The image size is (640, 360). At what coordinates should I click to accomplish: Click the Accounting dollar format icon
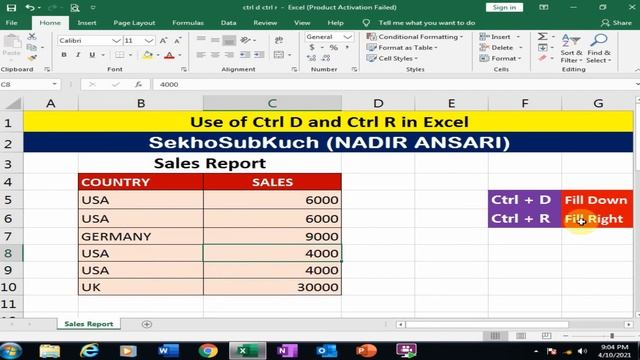click(312, 48)
